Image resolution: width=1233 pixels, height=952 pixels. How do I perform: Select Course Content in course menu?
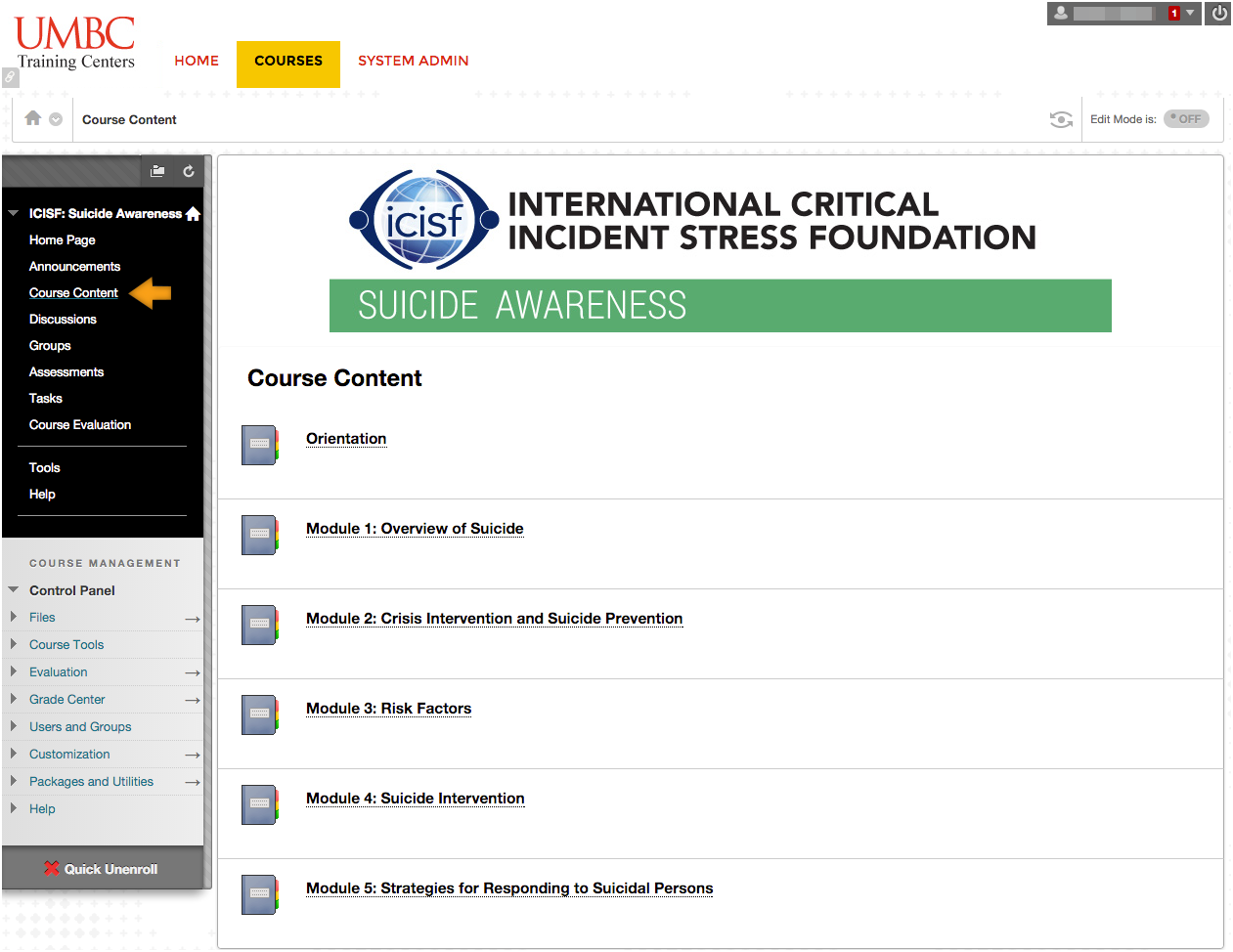click(73, 292)
